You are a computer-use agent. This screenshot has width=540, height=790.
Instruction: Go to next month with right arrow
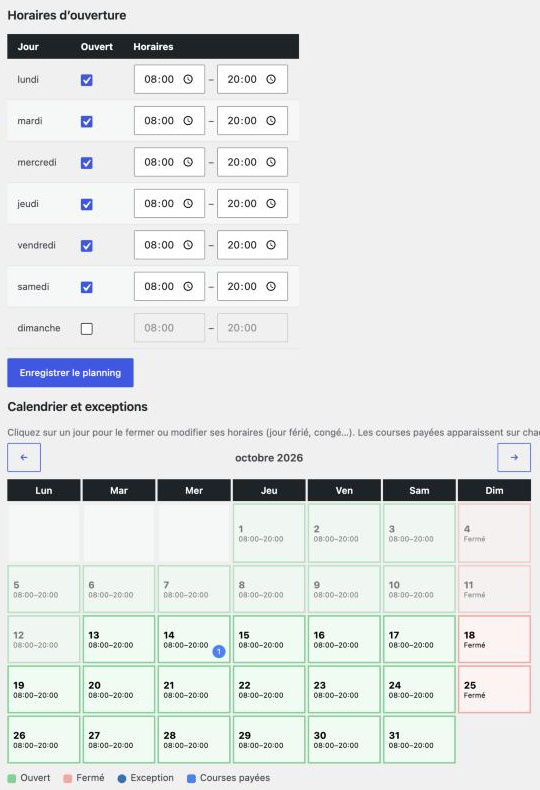[x=514, y=457]
